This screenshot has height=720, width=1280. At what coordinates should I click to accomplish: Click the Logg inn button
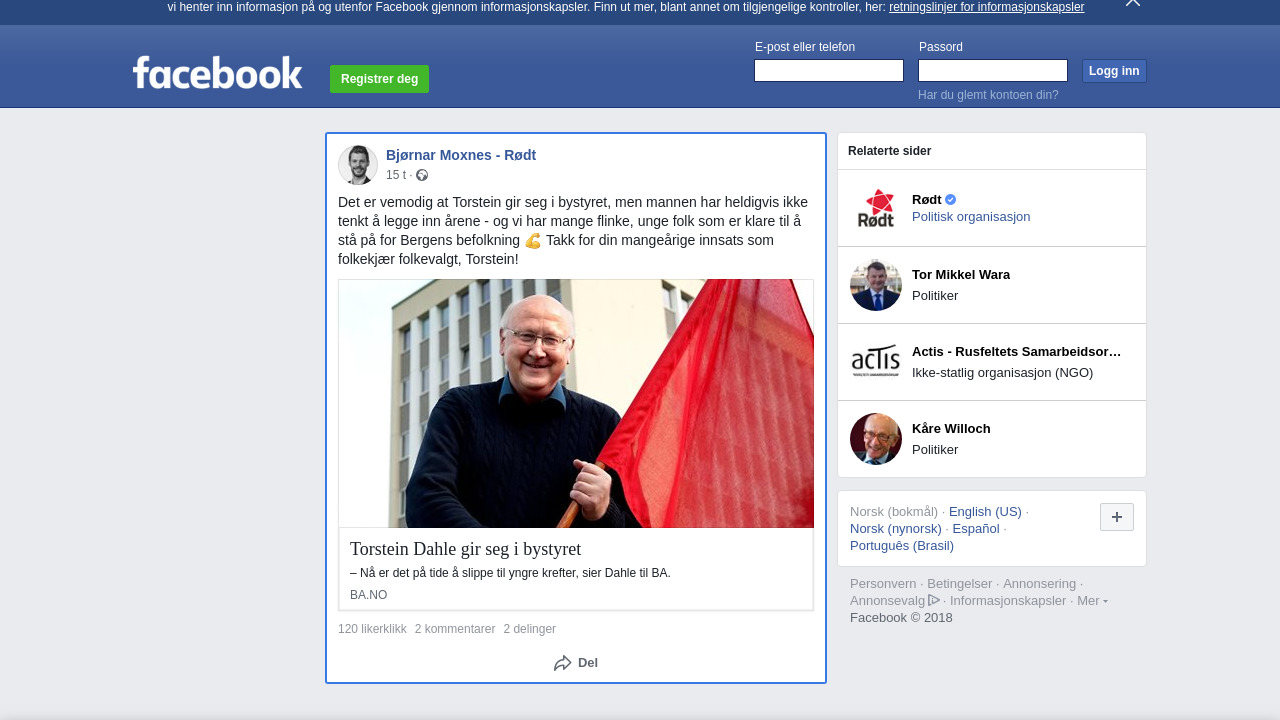(1114, 71)
